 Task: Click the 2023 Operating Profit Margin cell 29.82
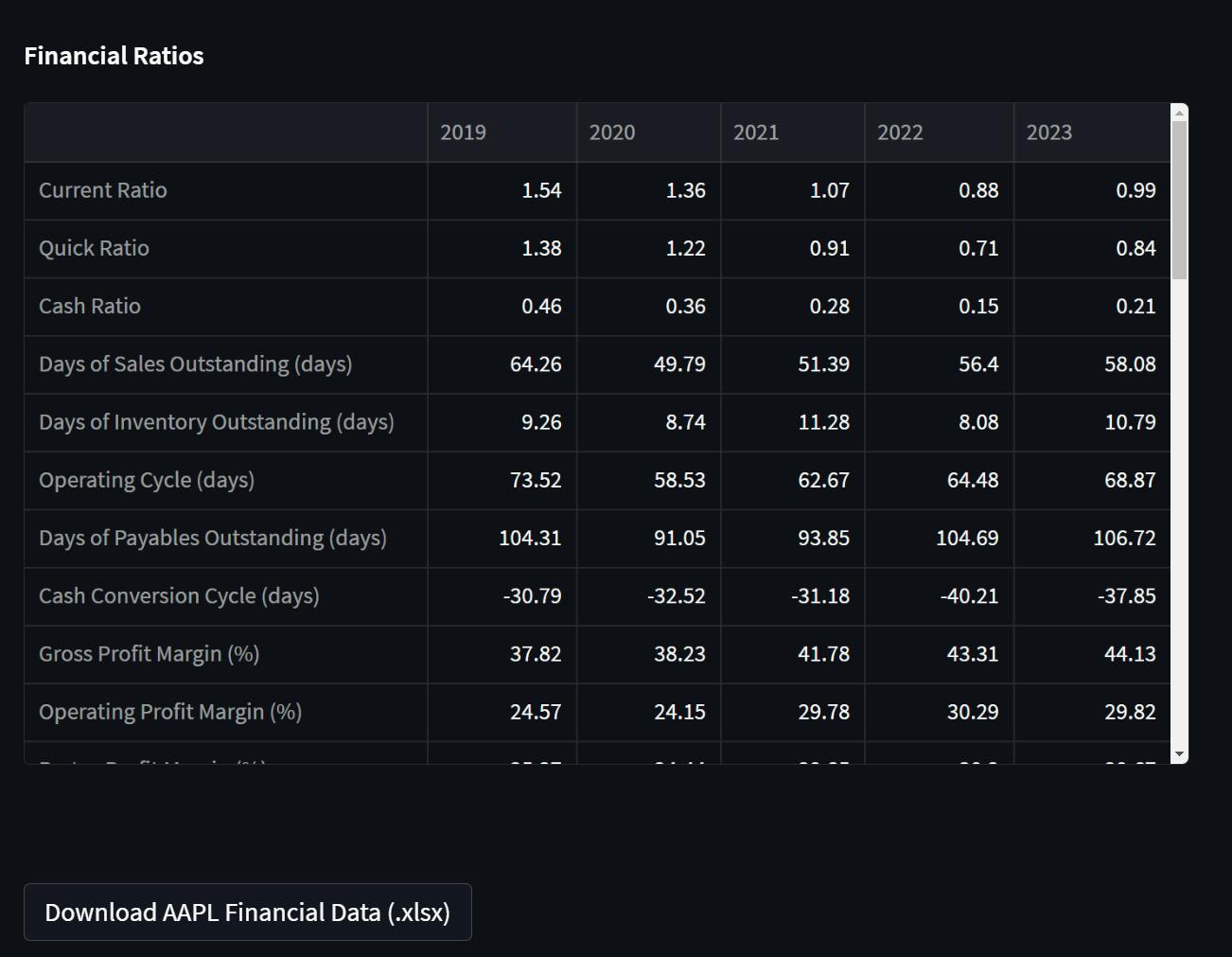click(1129, 712)
